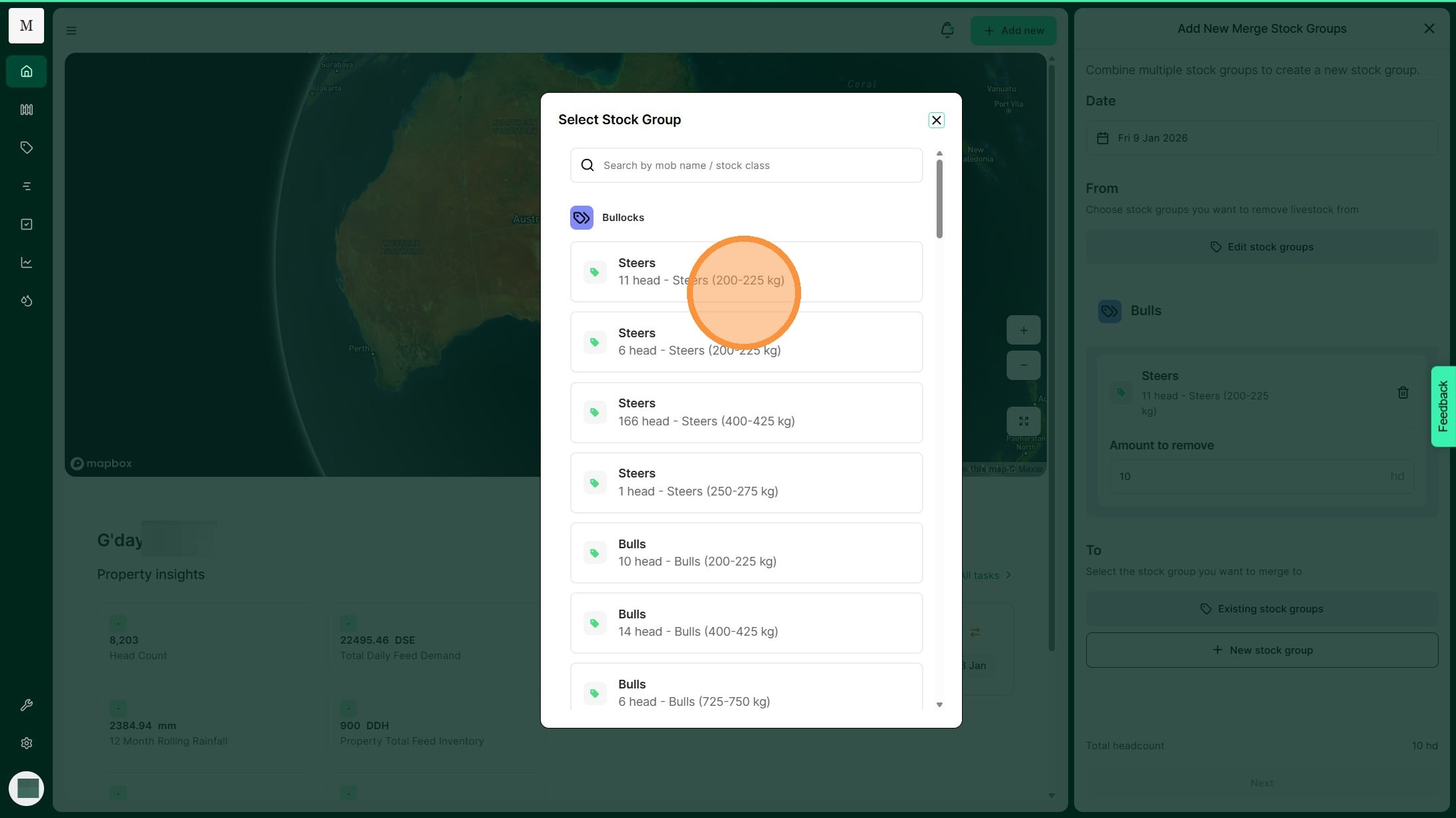
Task: Close the Select Stock Group dialog
Action: tap(936, 120)
